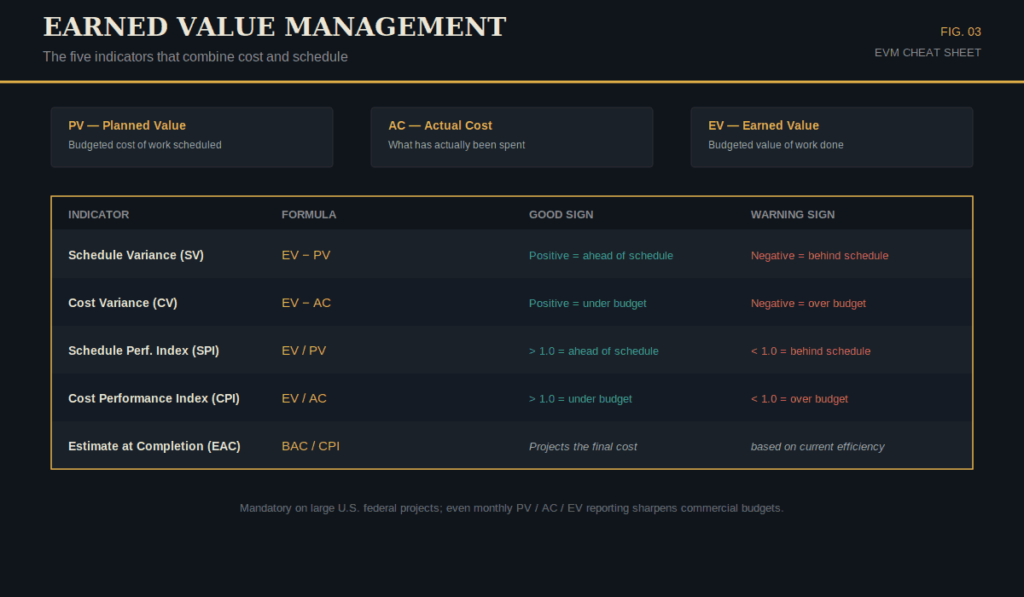
Task: Click the 'GOOD SIGN' column header
Action: tap(561, 214)
